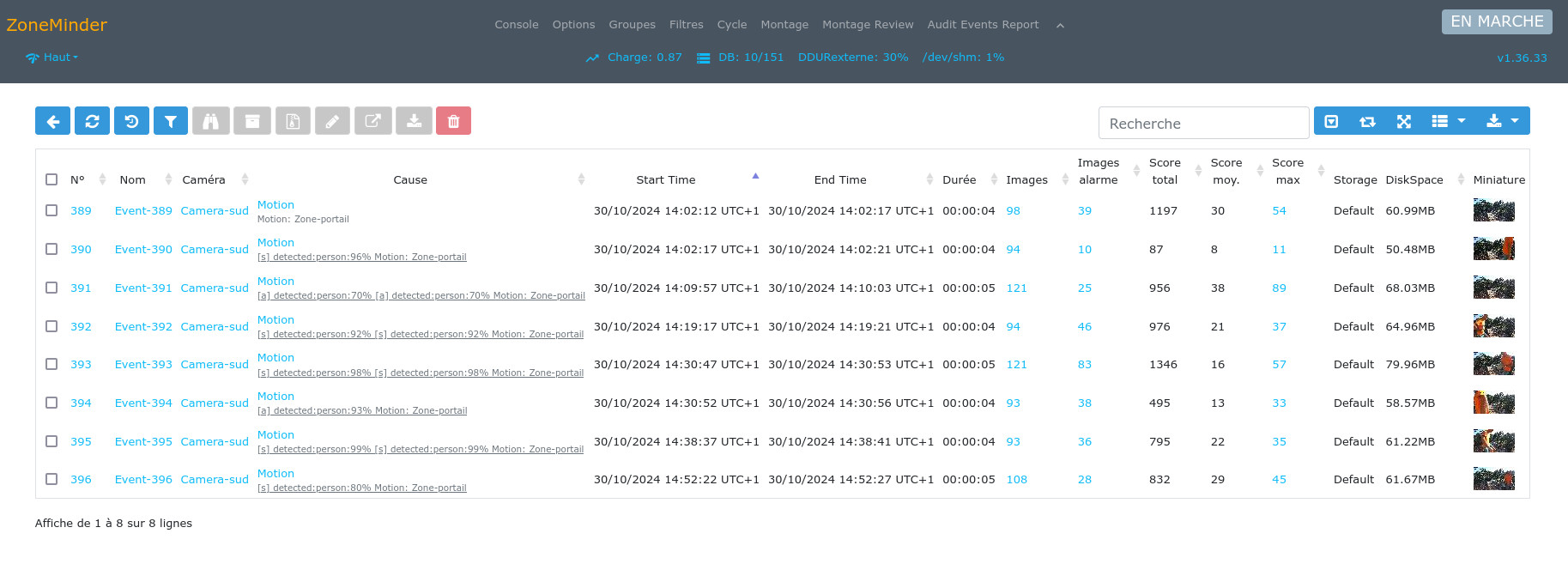
Task: Click the red trash delete button
Action: click(x=453, y=121)
